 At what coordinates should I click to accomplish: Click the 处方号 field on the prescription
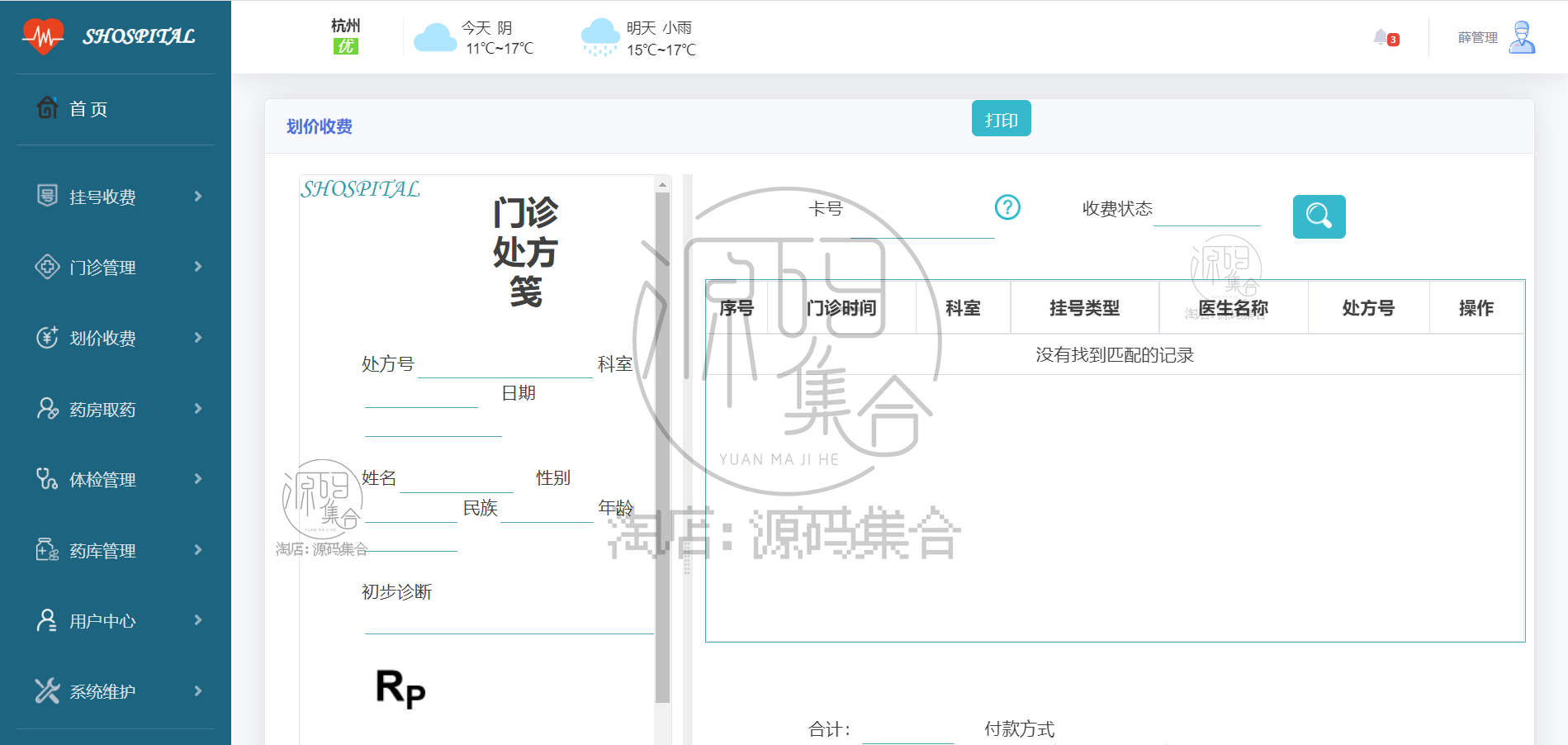pos(505,364)
